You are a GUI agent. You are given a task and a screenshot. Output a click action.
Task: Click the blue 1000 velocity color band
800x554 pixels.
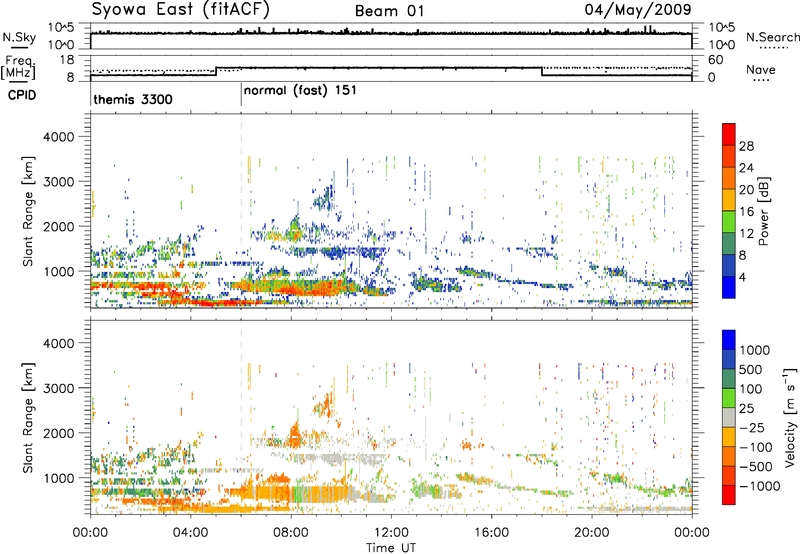click(x=729, y=340)
